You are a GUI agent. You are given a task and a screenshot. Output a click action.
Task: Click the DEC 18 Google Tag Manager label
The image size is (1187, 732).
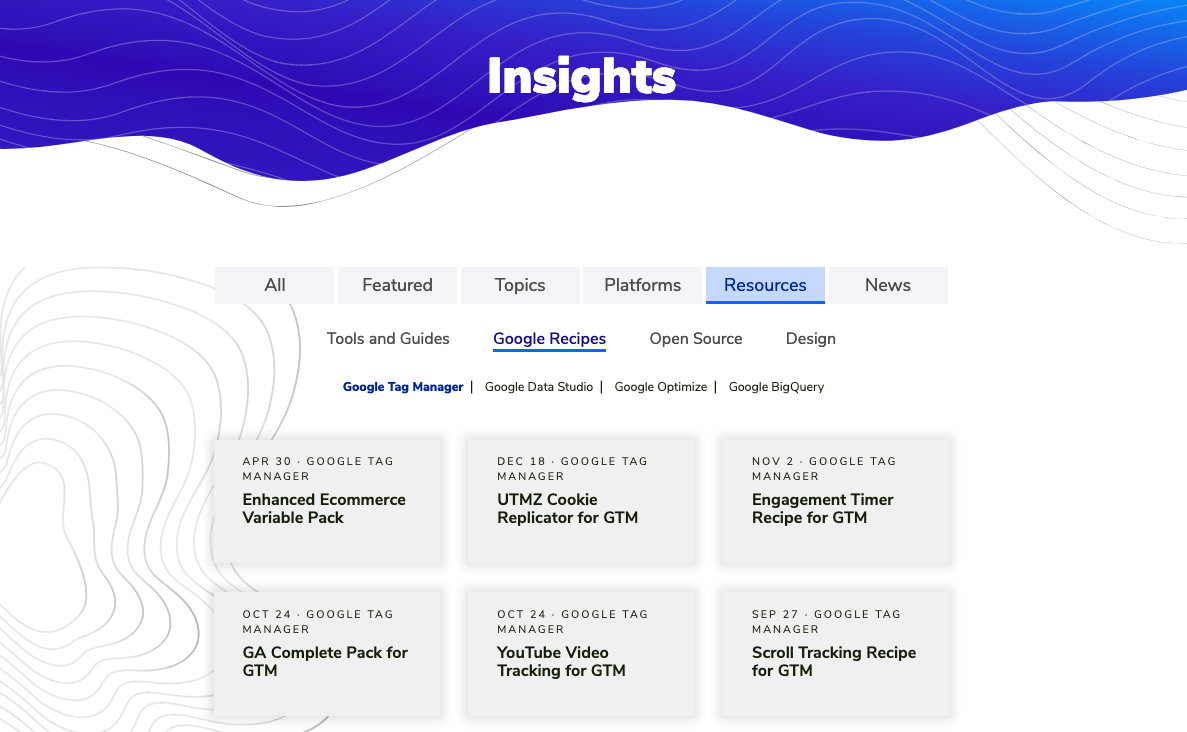coord(572,469)
